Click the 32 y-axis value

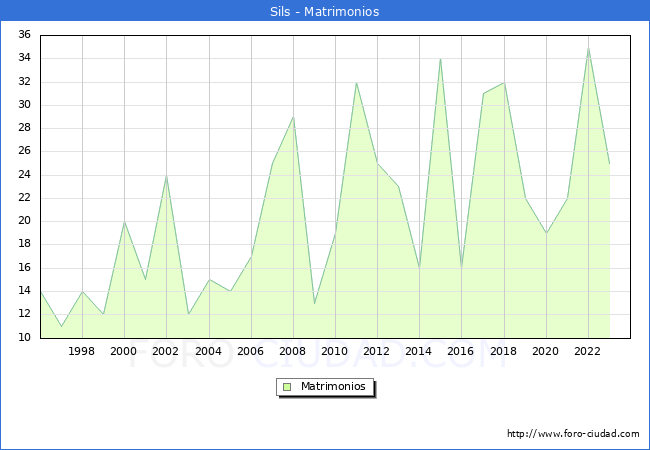[24, 82]
